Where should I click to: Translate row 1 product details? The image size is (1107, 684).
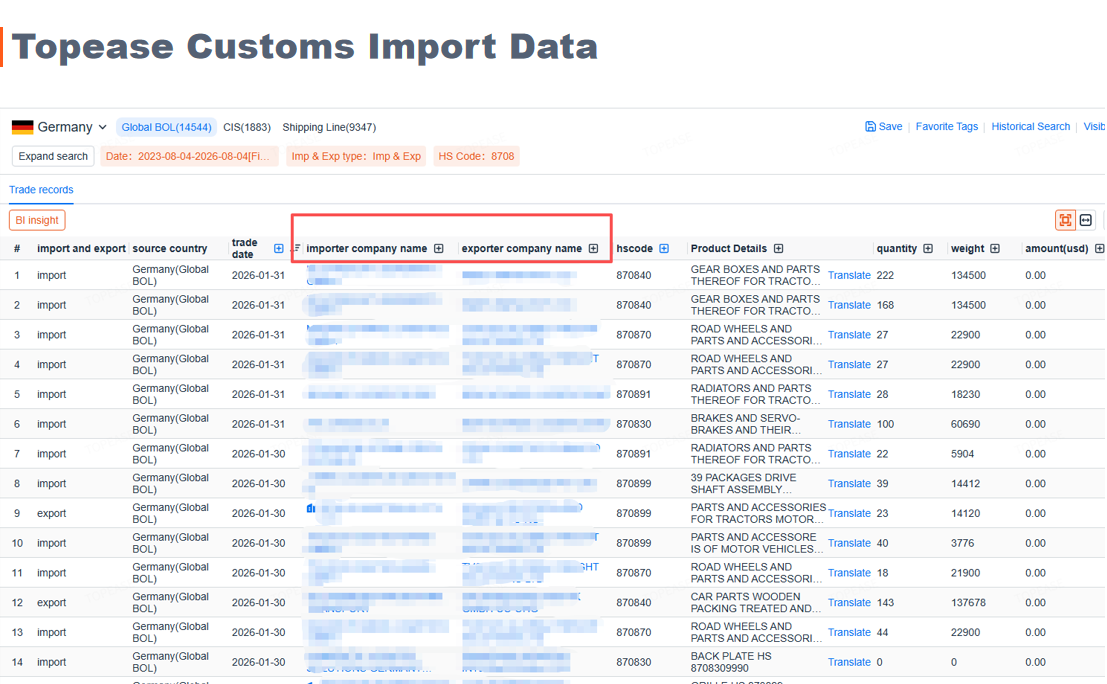[849, 275]
